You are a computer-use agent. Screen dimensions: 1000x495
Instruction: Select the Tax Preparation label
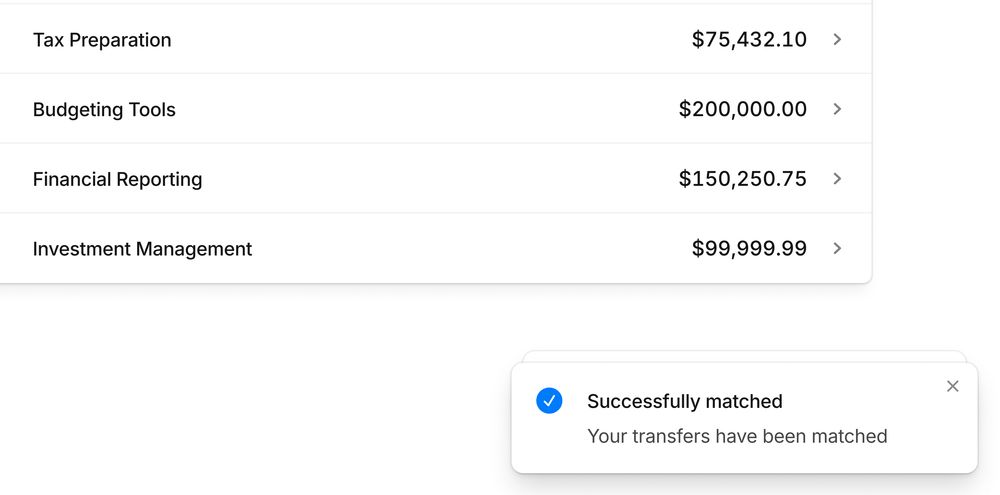(102, 40)
